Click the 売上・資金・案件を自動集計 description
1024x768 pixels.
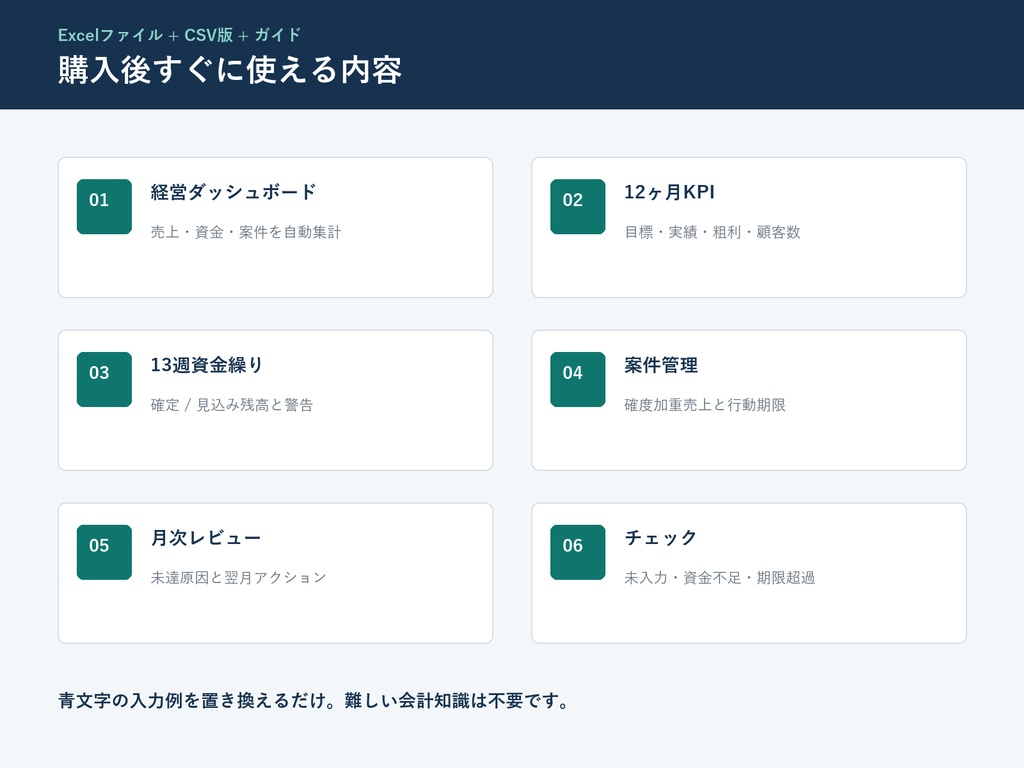point(246,232)
